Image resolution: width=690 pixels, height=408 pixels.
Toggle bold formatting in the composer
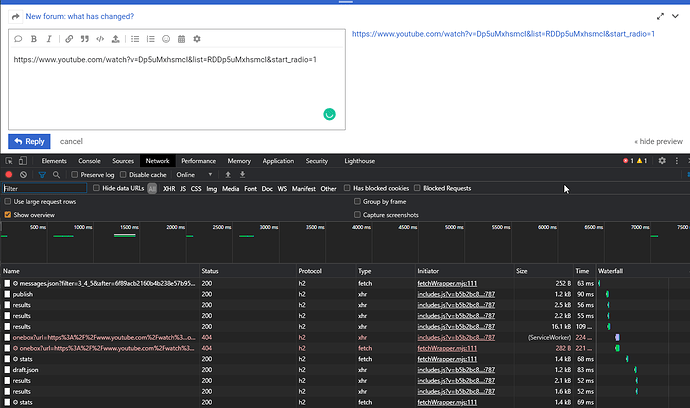34,39
